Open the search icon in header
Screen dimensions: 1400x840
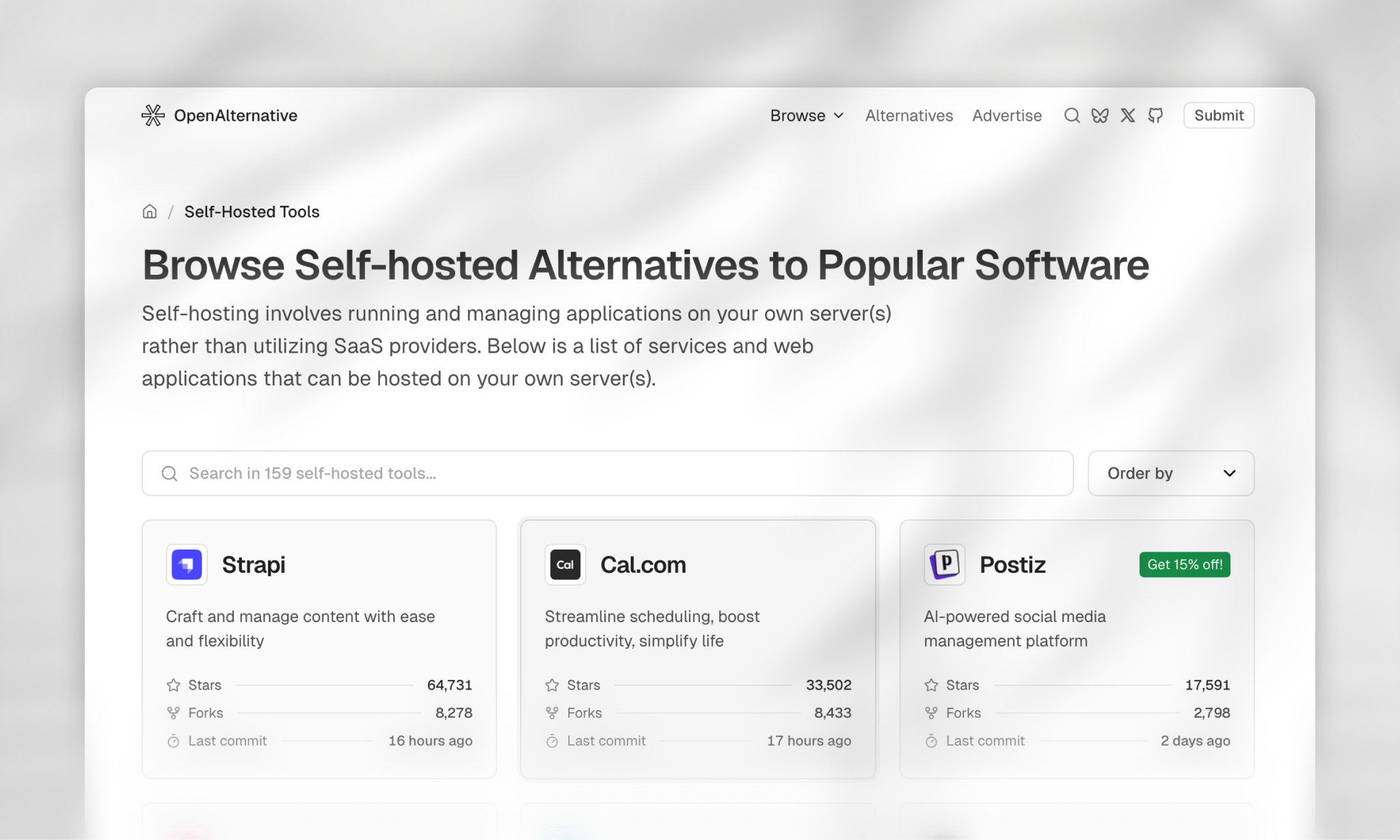click(1072, 116)
